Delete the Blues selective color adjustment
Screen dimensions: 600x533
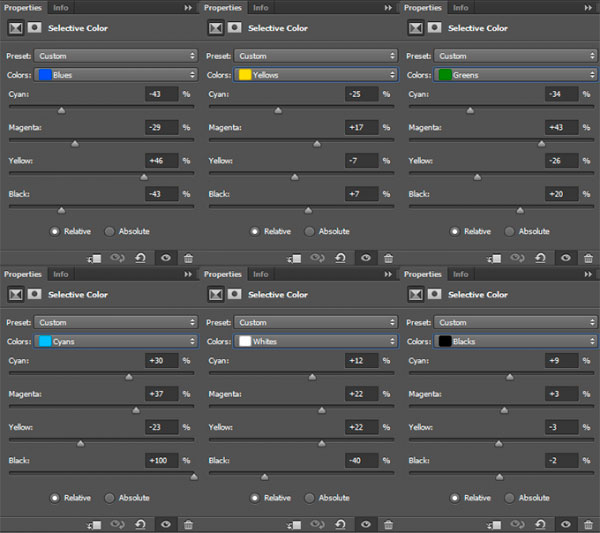pyautogui.click(x=188, y=258)
